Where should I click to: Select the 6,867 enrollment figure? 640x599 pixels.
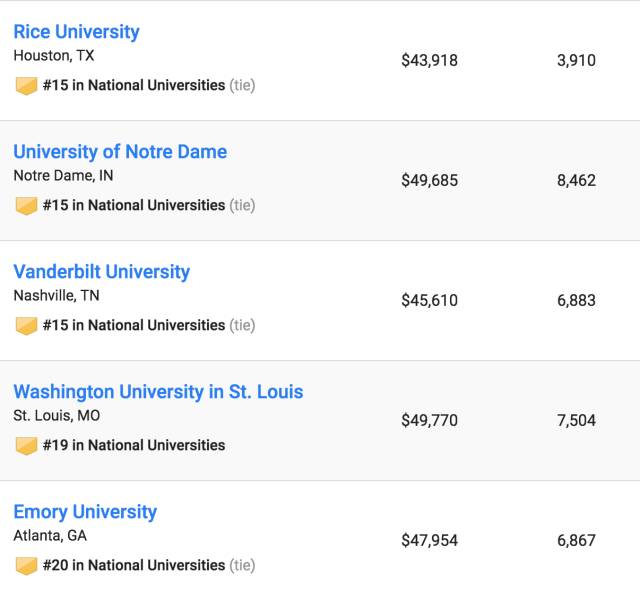point(576,540)
